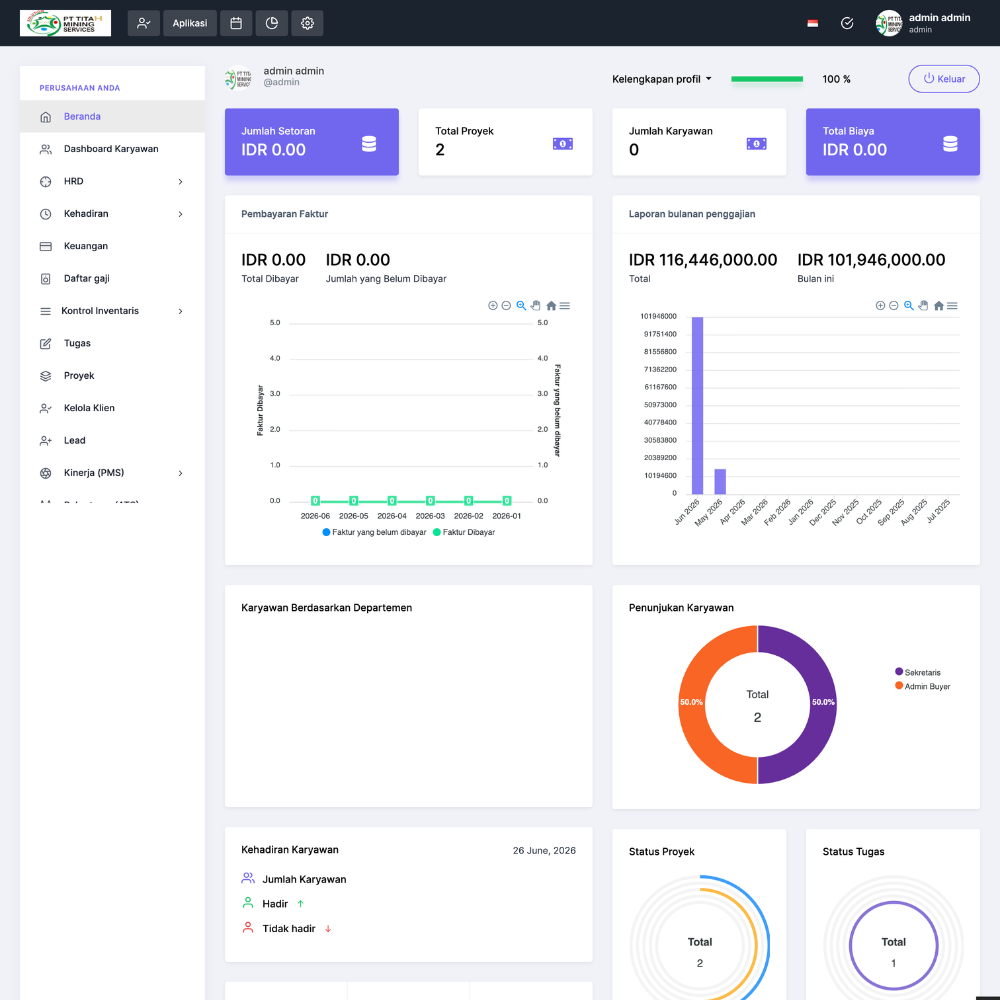Open hamburger menu on Pembayaran Faktur chart
1000x1000 pixels.
coord(565,305)
